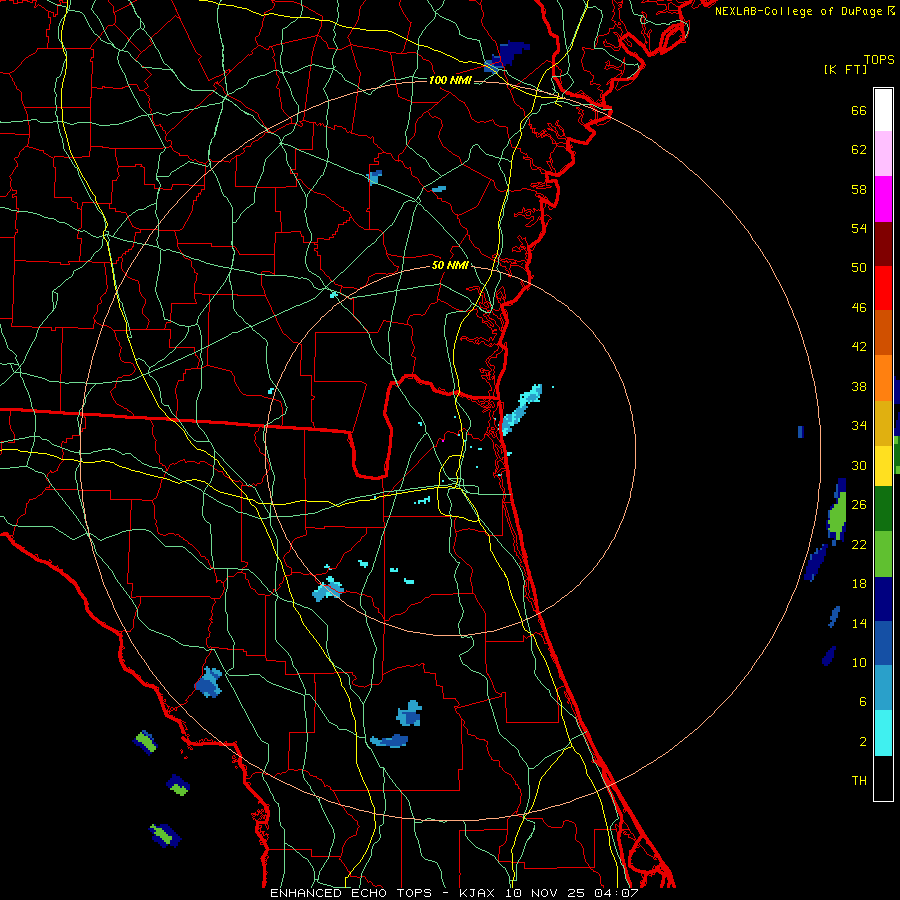900x900 pixels.
Task: Pick the light green legend swatch
Action: pyautogui.click(x=883, y=554)
